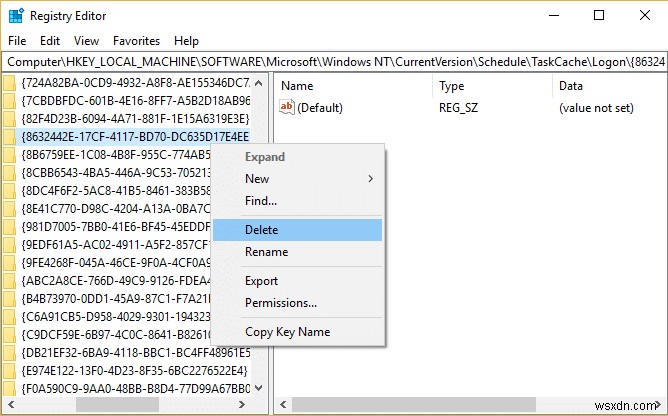Click the Registry Editor app icon in title bar

(x=16, y=16)
